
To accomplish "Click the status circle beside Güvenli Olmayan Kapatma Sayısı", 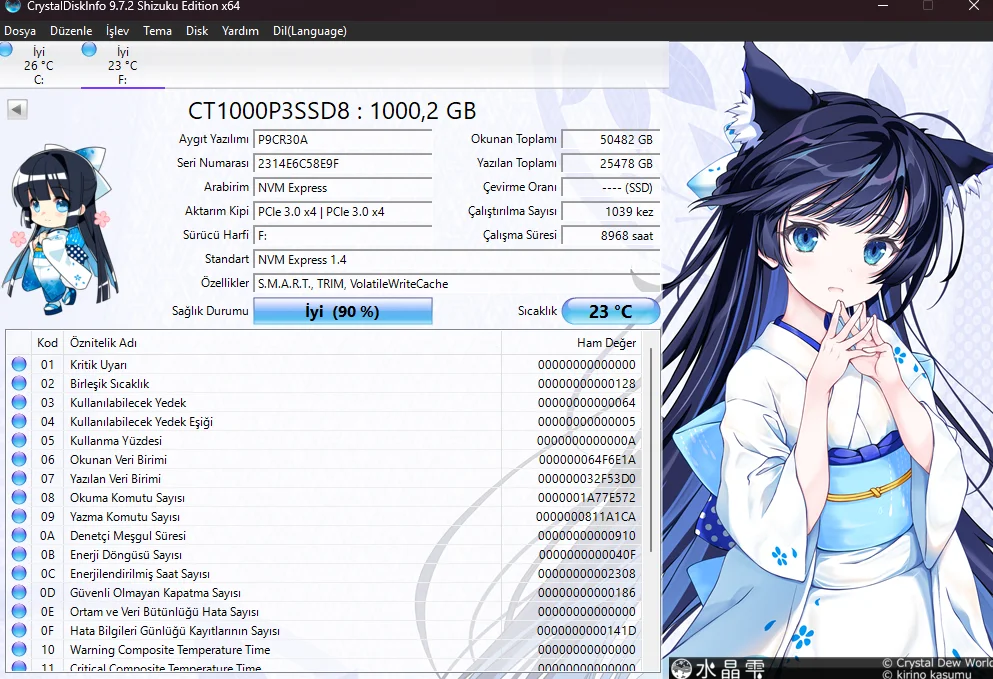I will [x=19, y=592].
